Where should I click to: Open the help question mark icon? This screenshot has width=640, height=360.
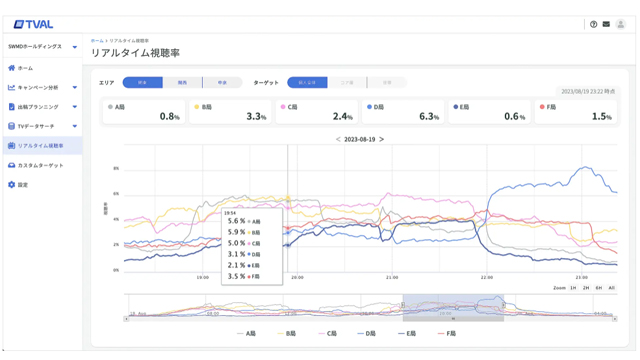point(593,24)
